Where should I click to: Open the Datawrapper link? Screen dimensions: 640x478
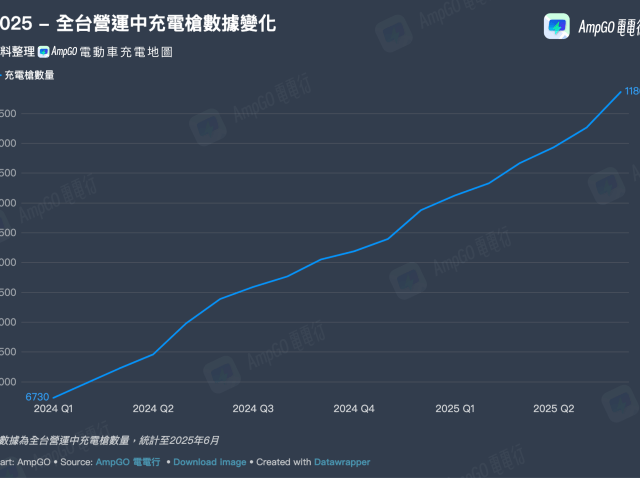[x=342, y=462]
